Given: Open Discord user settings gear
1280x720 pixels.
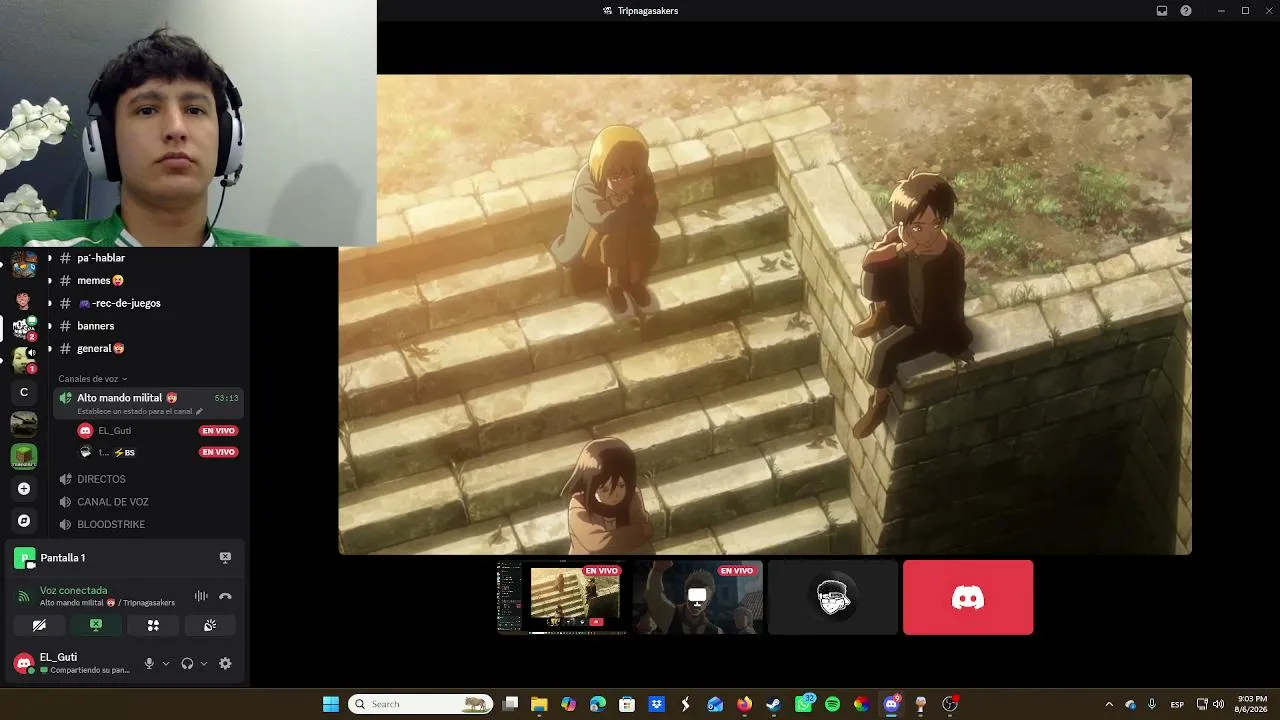Looking at the screenshot, I should point(225,663).
